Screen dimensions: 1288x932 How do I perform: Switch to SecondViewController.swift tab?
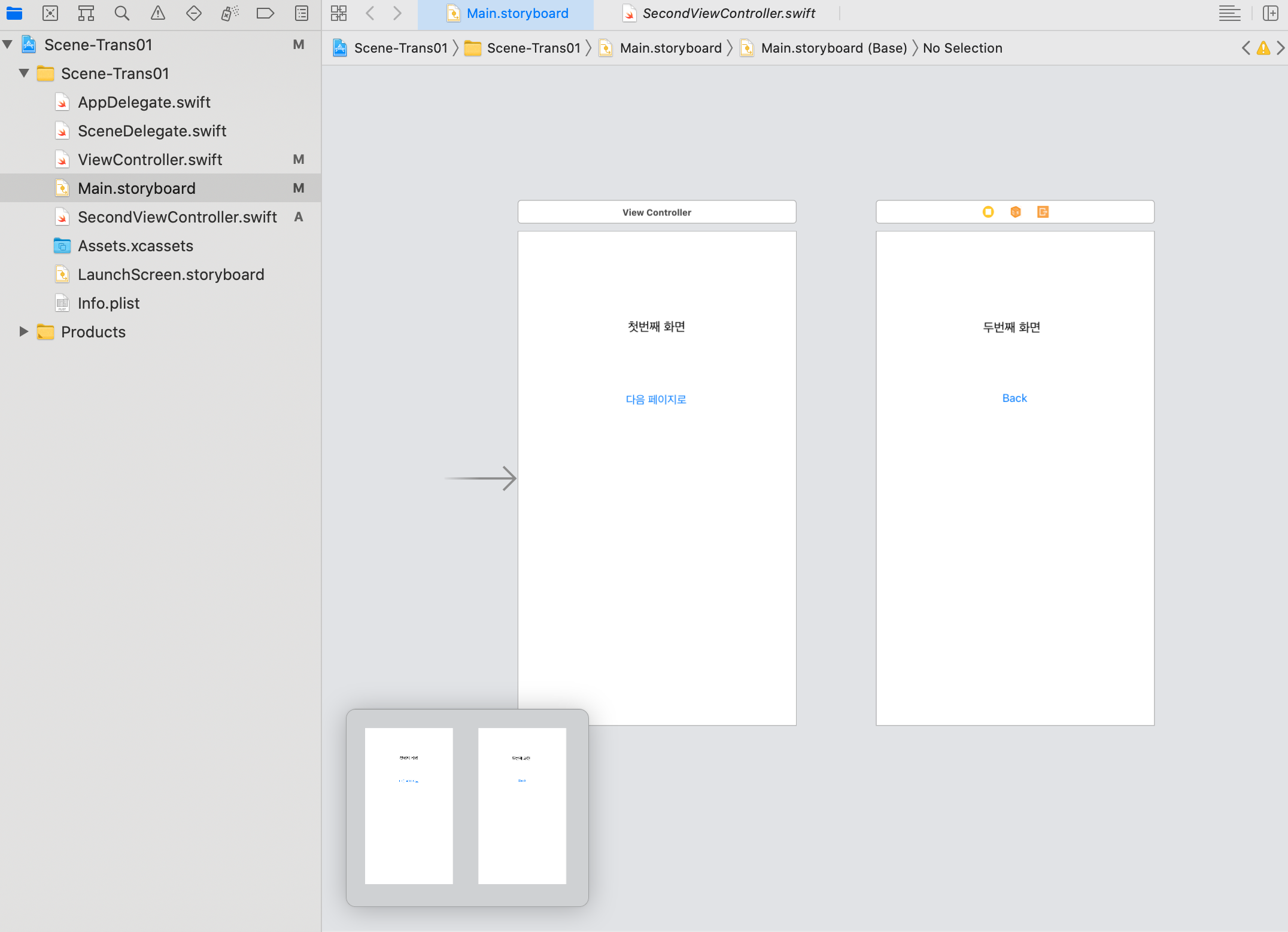click(728, 13)
